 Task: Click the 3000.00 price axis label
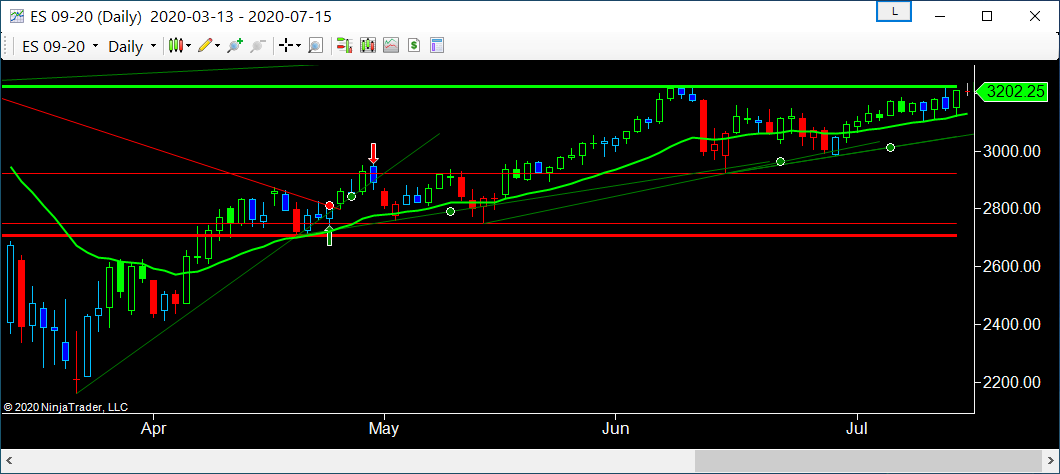pos(1012,151)
